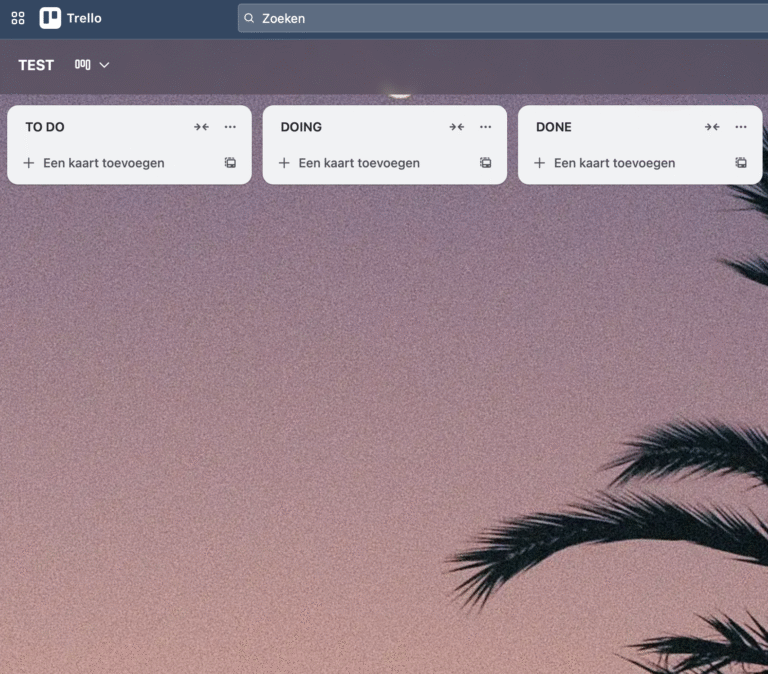Collapse the TO DO list

pyautogui.click(x=201, y=127)
